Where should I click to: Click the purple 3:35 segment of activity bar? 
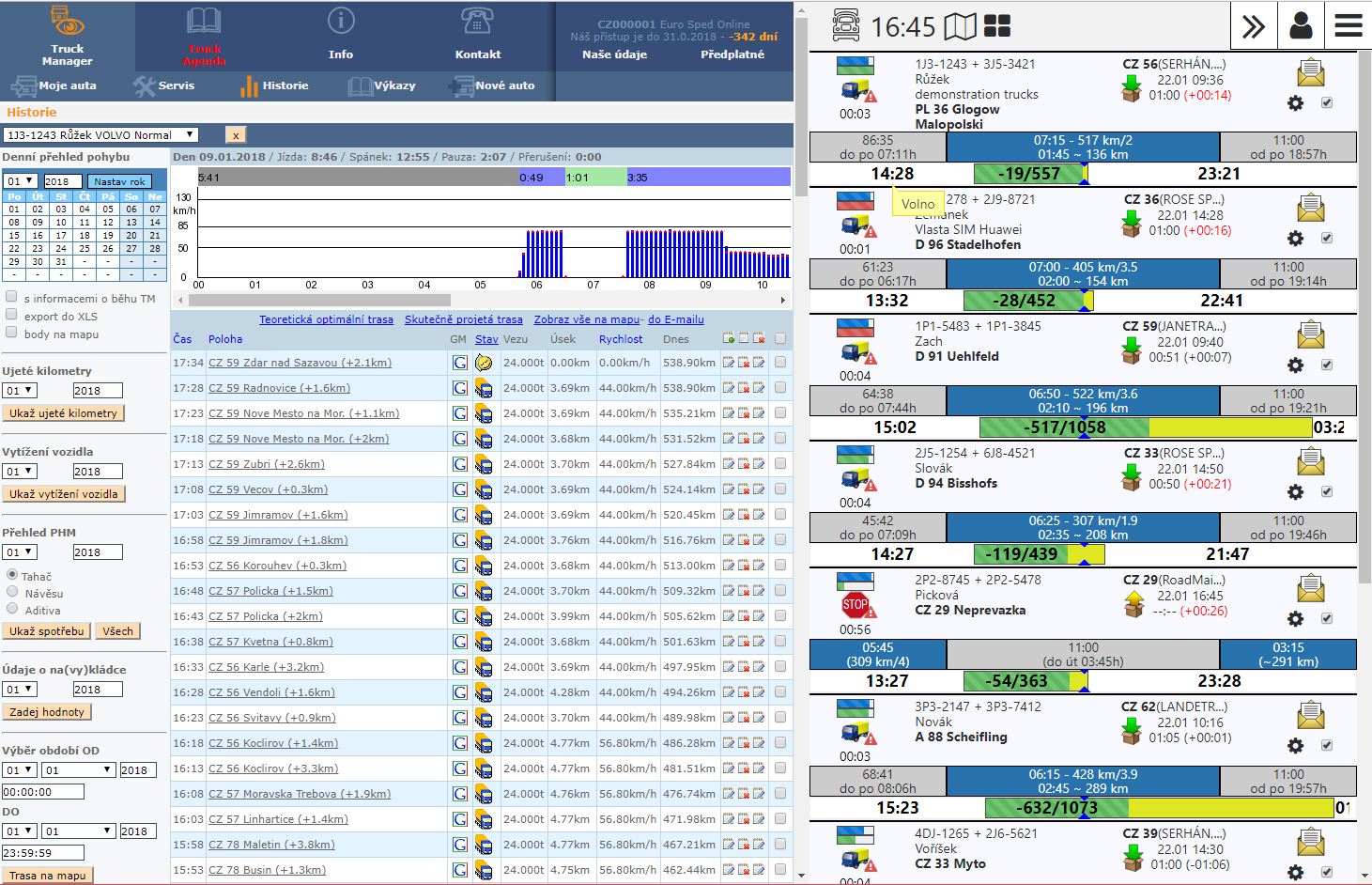pos(708,177)
